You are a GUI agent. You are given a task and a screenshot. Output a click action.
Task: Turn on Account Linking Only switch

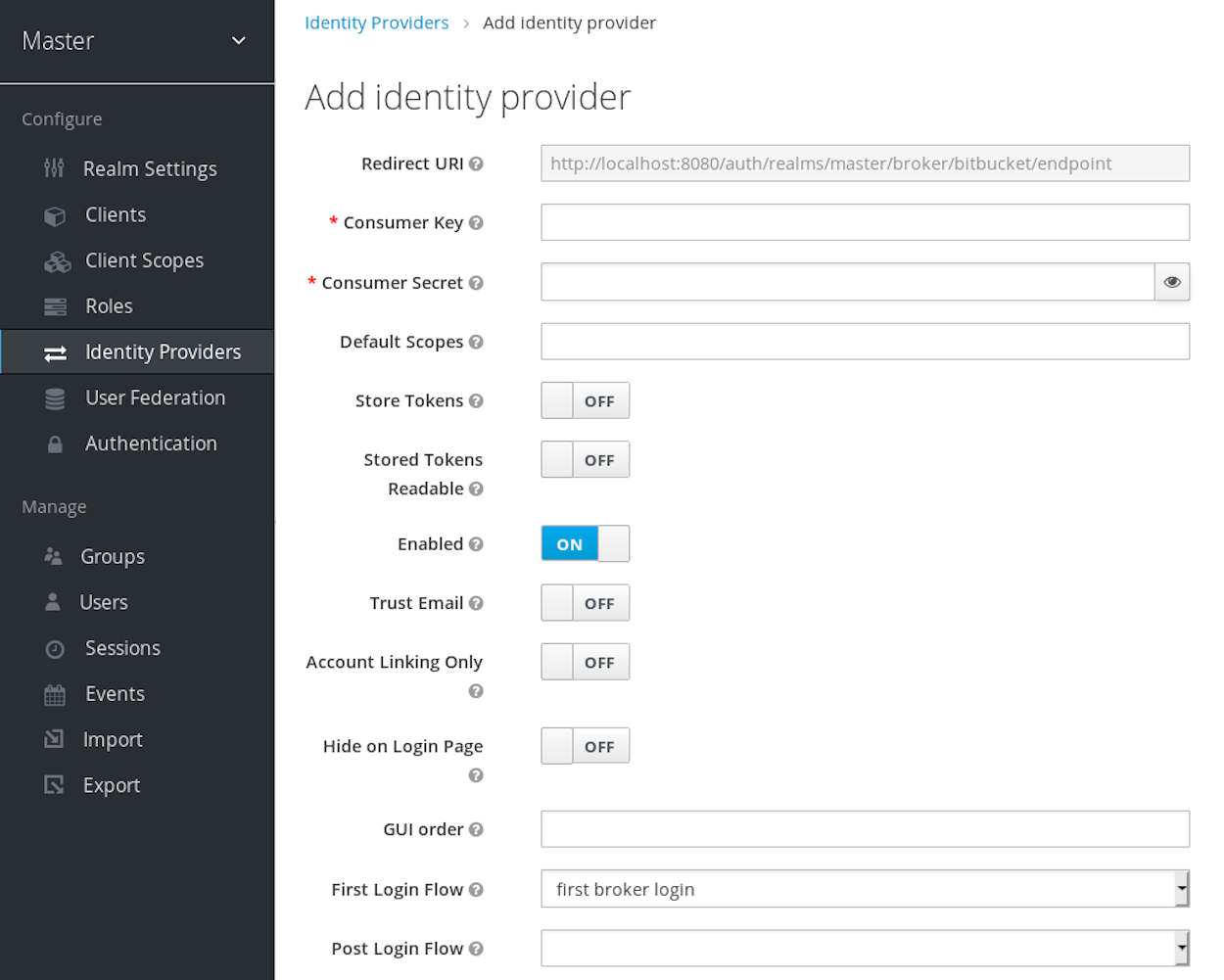586,662
